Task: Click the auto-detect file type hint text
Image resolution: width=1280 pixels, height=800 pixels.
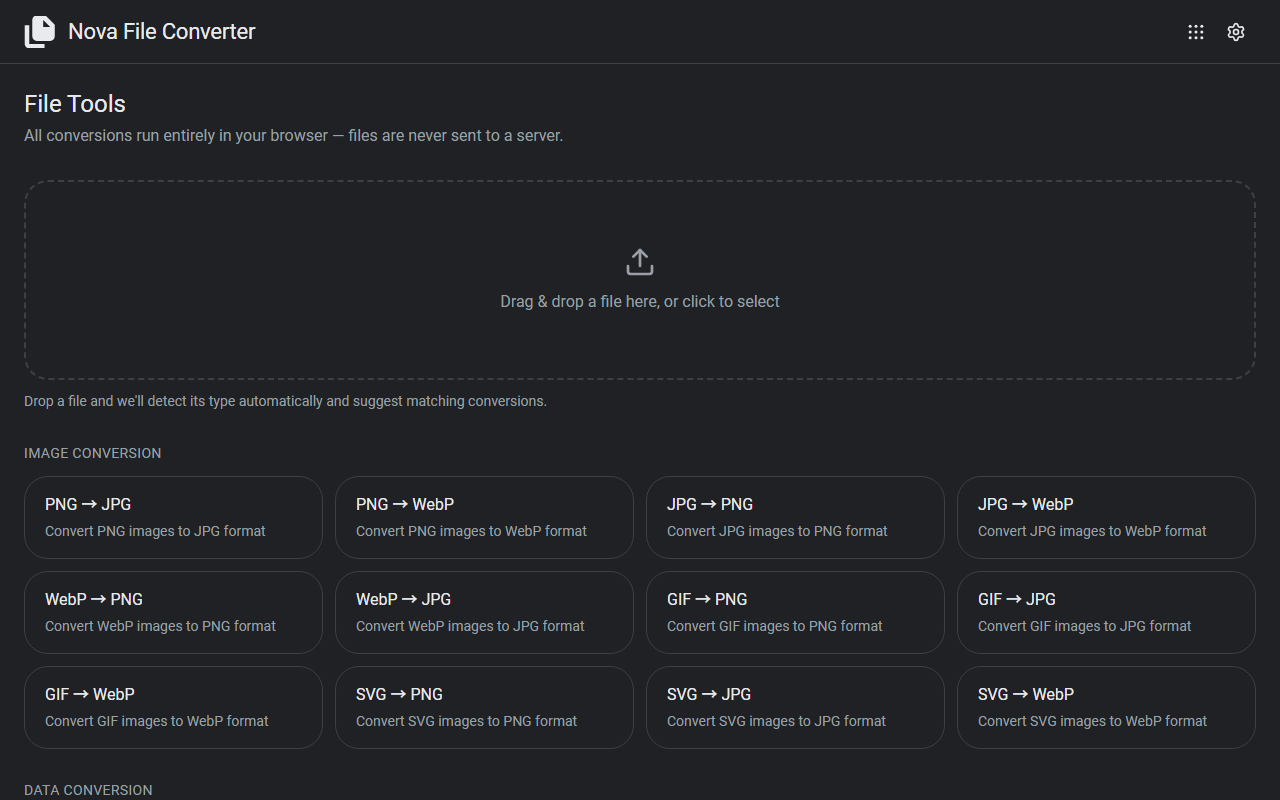Action: point(285,401)
